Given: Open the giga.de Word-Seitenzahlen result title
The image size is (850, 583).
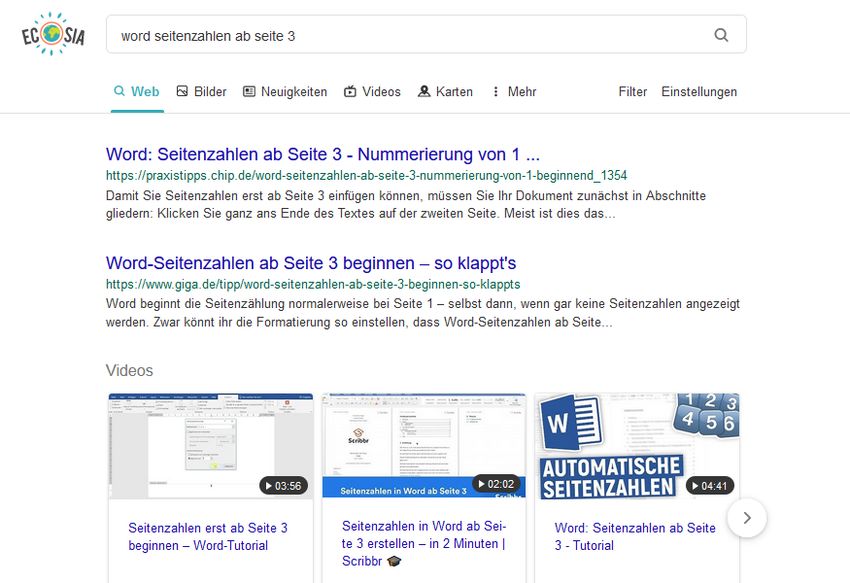Looking at the screenshot, I should point(311,263).
